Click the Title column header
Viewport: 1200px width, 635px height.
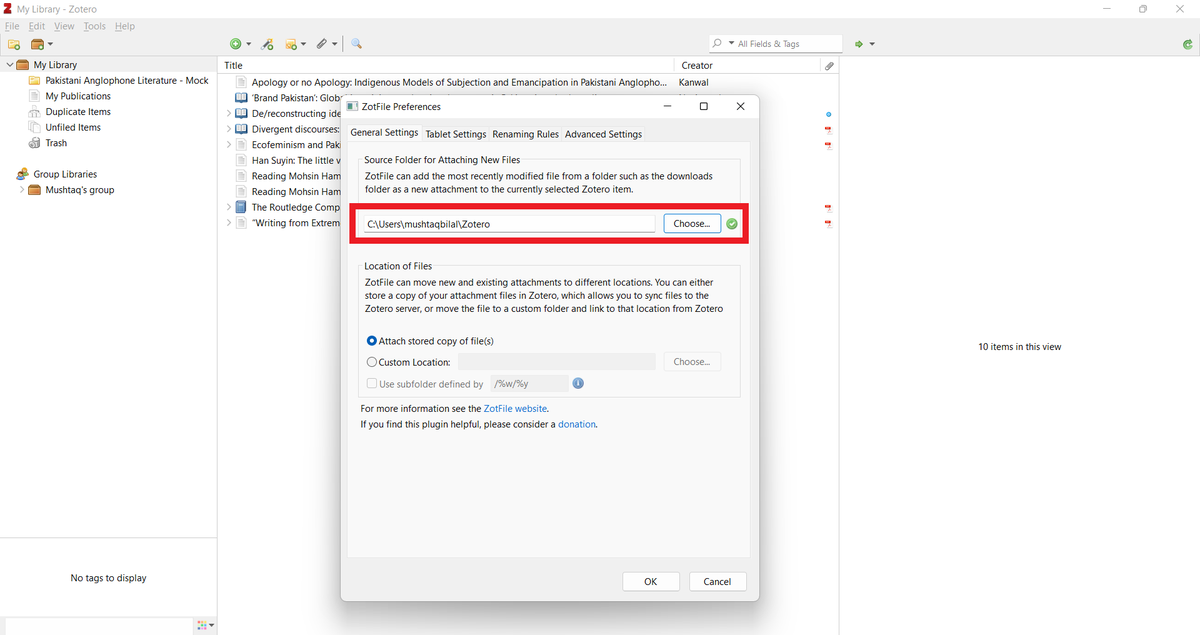[x=447, y=65]
